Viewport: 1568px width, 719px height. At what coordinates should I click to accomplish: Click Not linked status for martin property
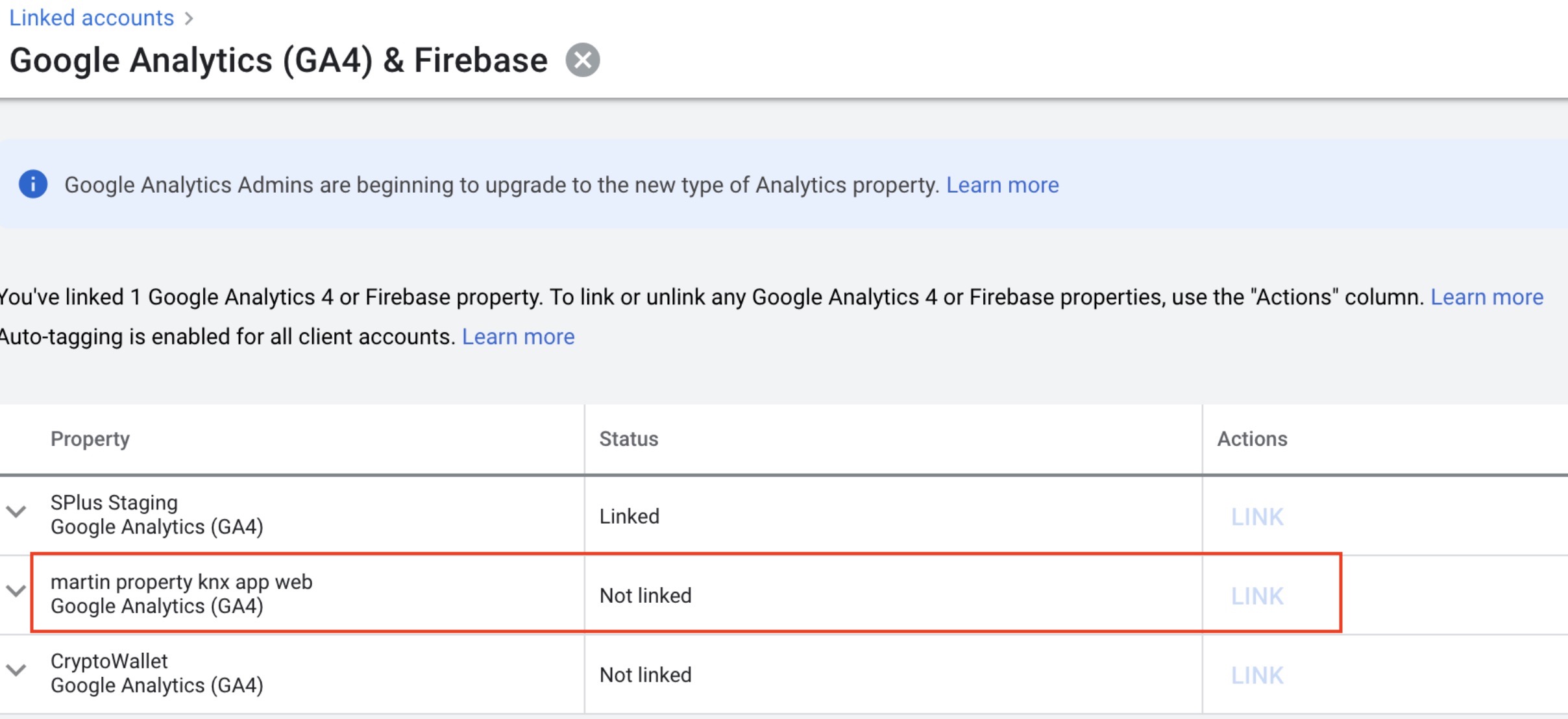point(645,596)
